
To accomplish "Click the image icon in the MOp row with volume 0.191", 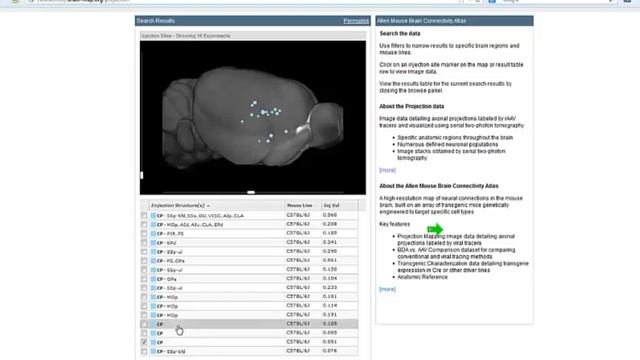I will click(153, 315).
